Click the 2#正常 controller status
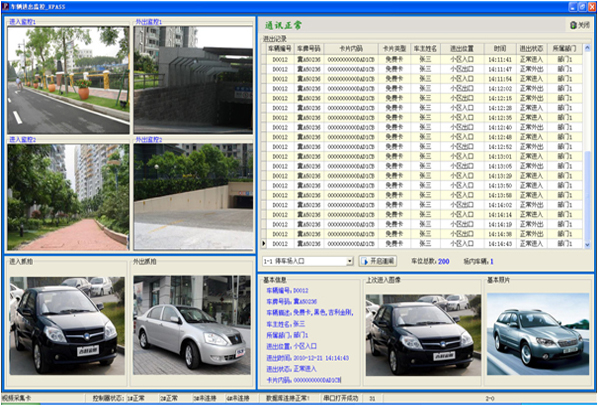The width and height of the screenshot is (600, 407). (x=169, y=399)
